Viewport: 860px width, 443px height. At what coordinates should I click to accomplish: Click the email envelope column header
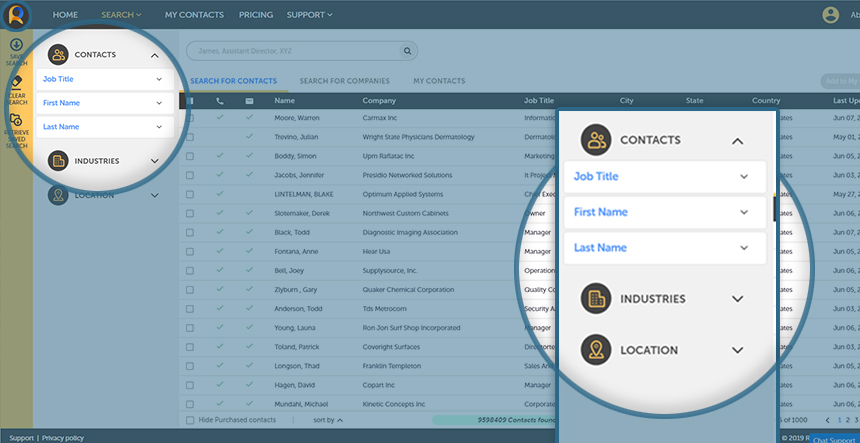point(249,101)
